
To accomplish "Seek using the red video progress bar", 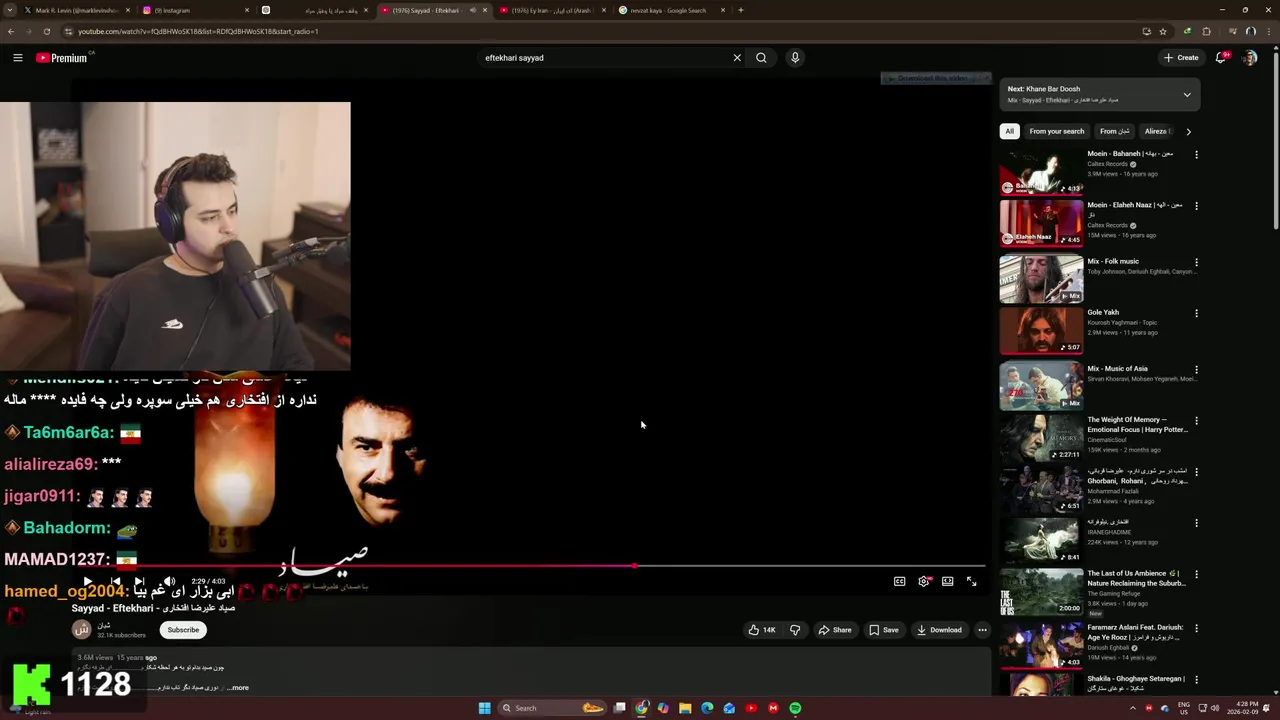I will (530, 566).
